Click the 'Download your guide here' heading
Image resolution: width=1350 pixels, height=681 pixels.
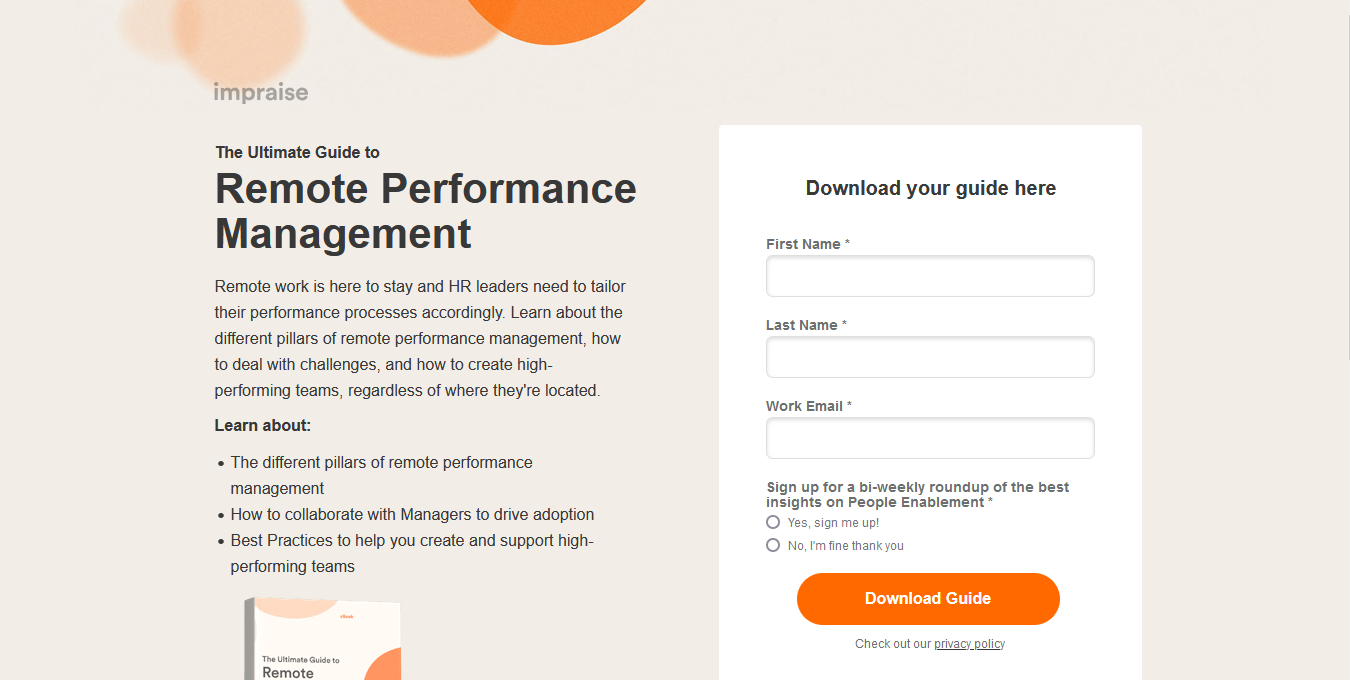(931, 188)
